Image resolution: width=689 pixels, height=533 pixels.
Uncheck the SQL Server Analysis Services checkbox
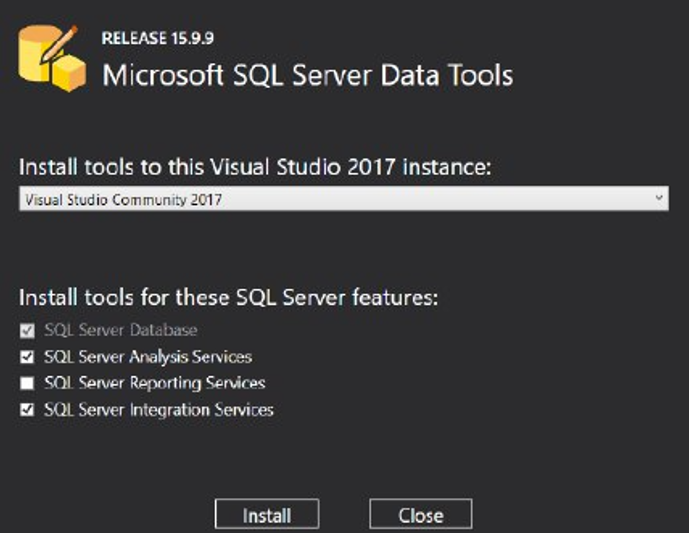27,357
